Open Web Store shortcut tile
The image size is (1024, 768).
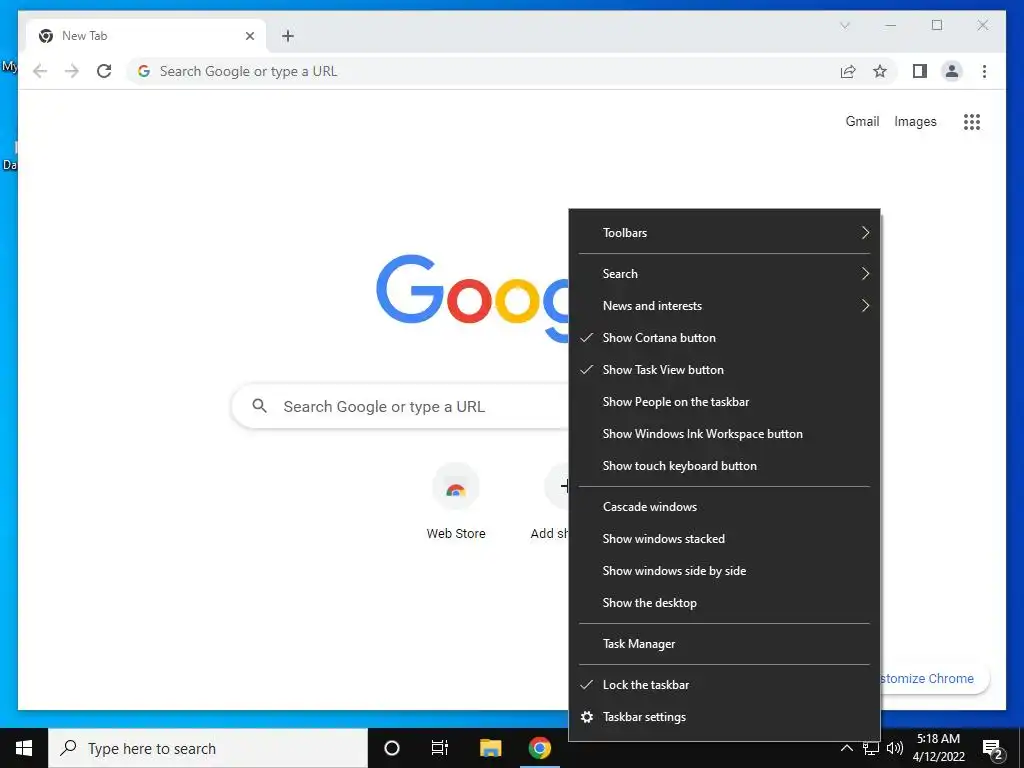(x=456, y=502)
